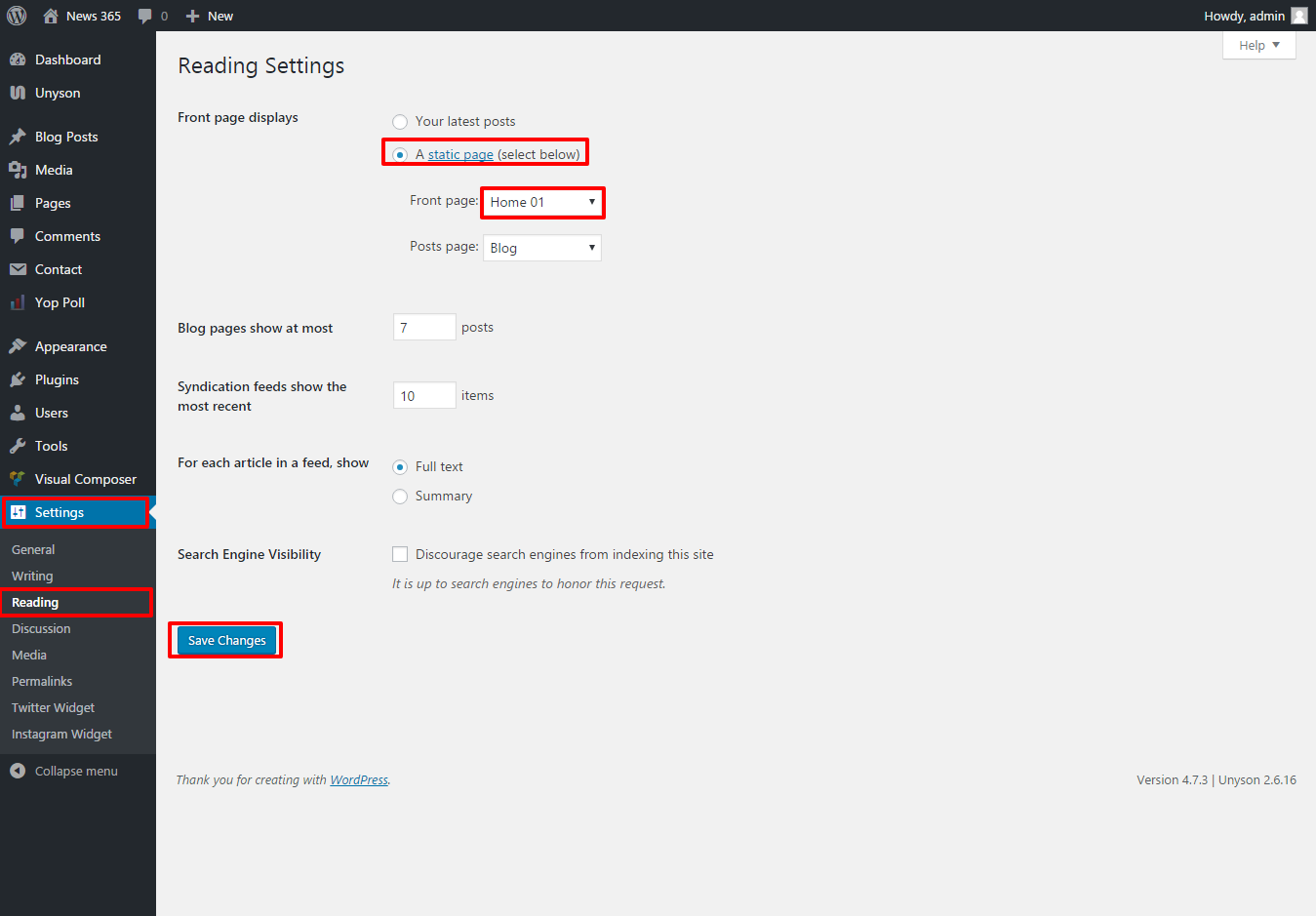Screen dimensions: 1316x916
Task: Click the Pages icon in the sidebar
Action: point(18,203)
